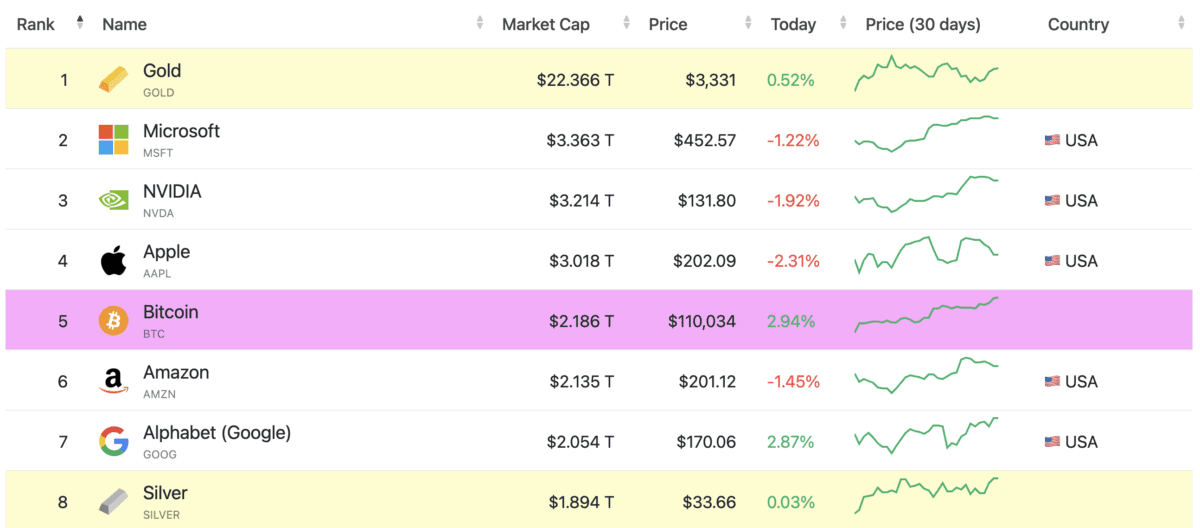The image size is (1200, 528).
Task: Click Apple's -2.31% daily change
Action: (793, 261)
